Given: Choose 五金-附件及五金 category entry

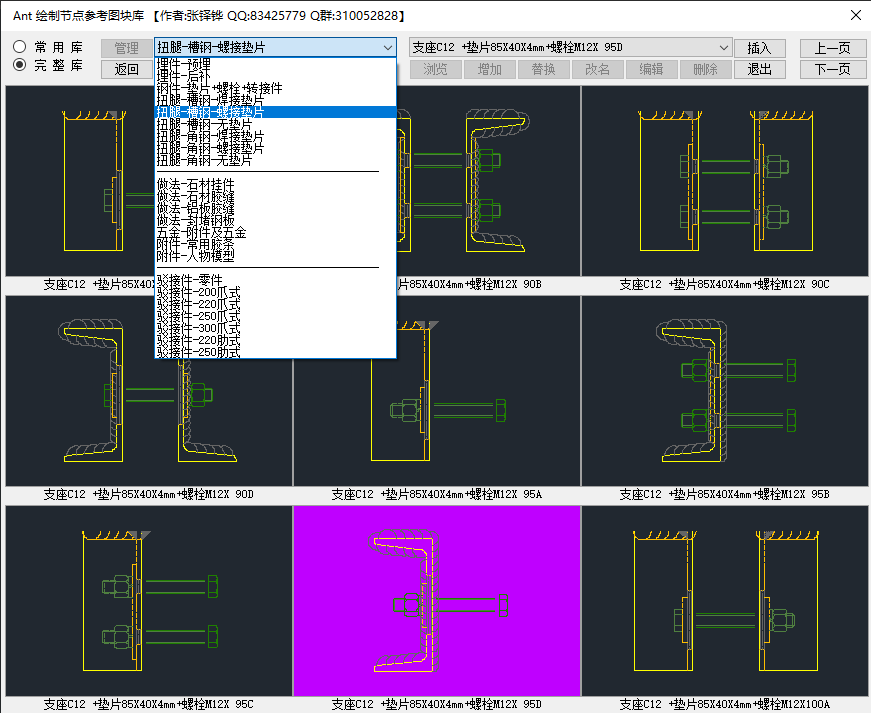Looking at the screenshot, I should [201, 232].
